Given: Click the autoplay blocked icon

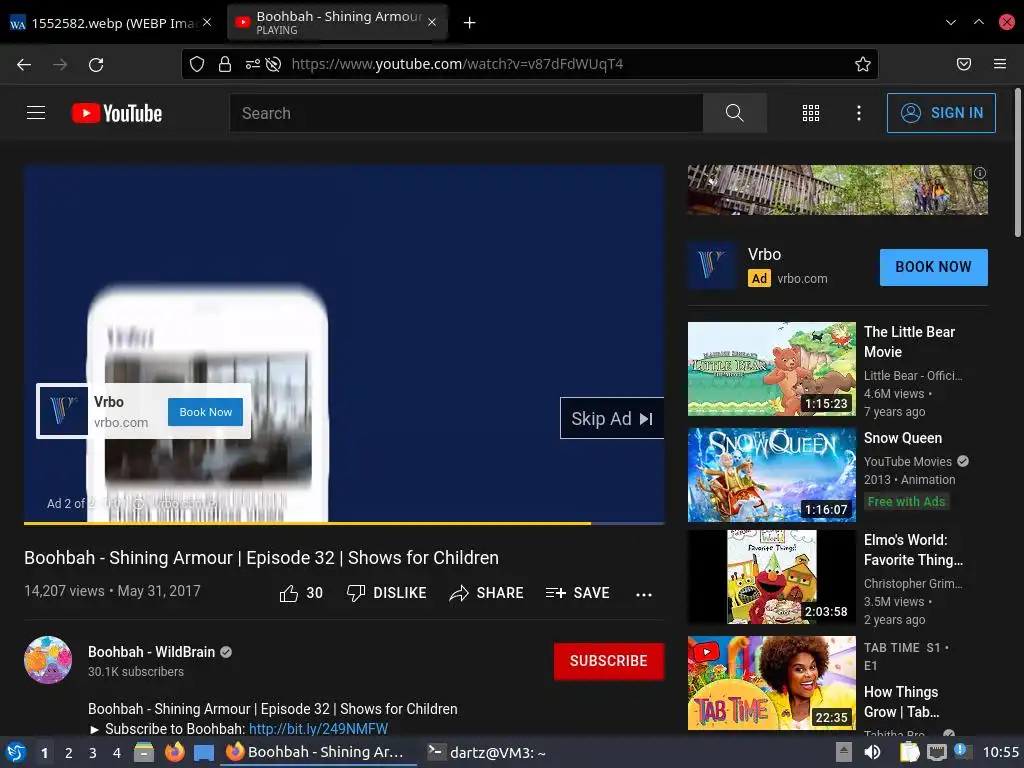Looking at the screenshot, I should coord(274,64).
